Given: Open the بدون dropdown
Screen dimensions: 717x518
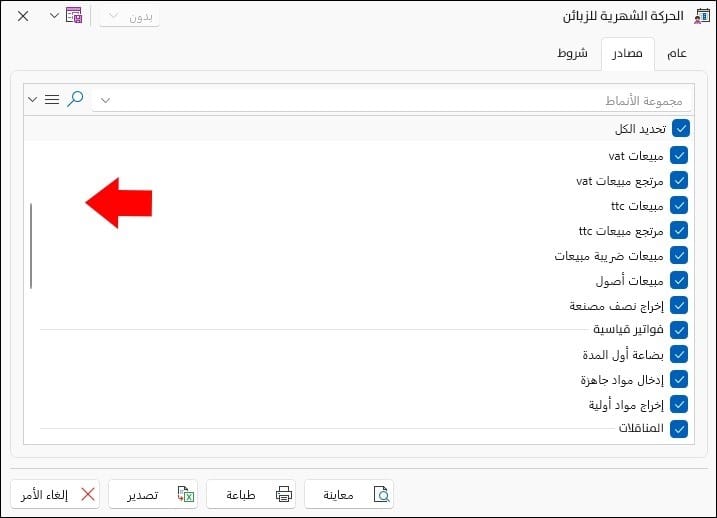Looking at the screenshot, I should [x=130, y=17].
